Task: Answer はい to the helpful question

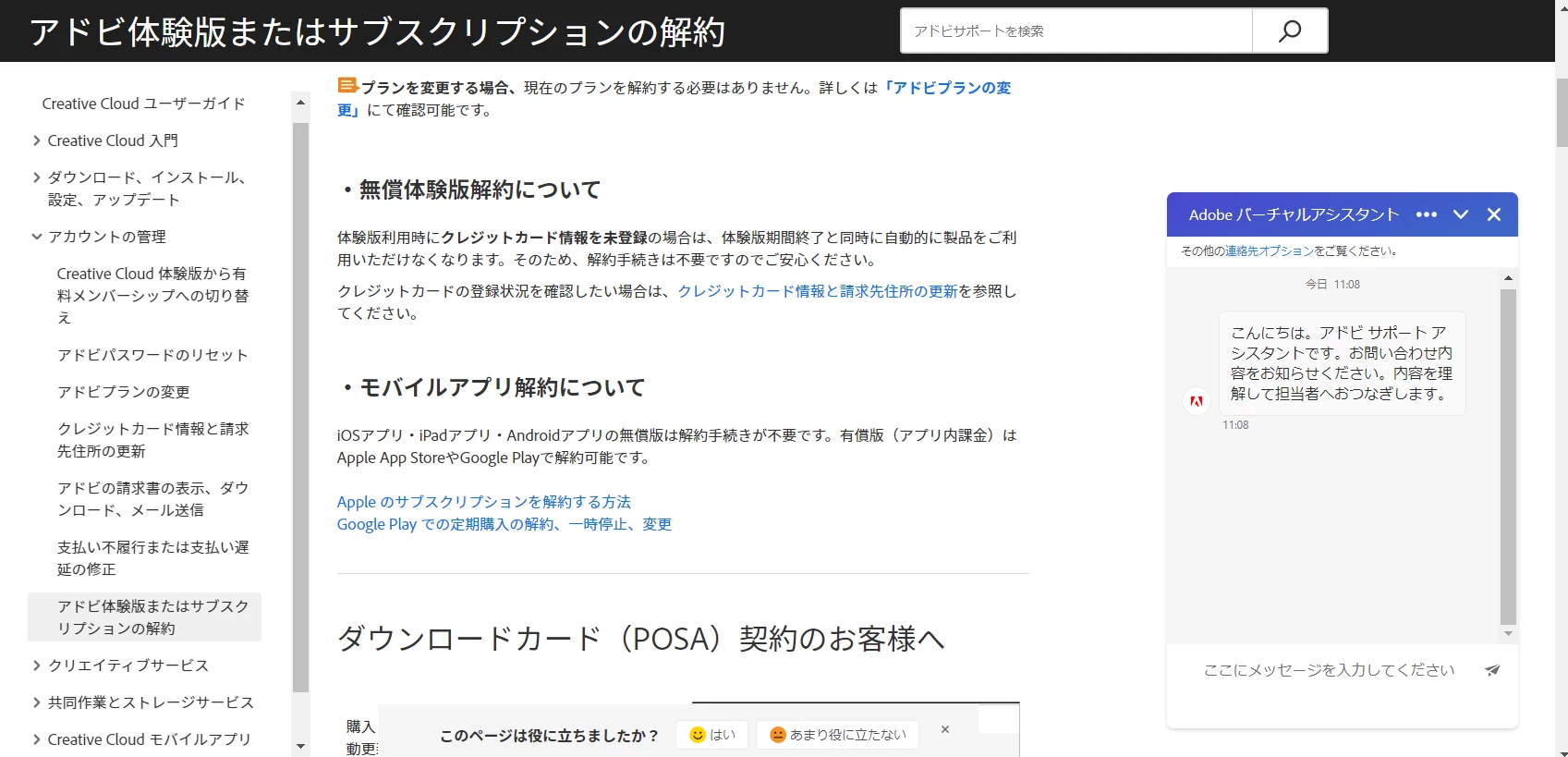Action: tap(711, 735)
